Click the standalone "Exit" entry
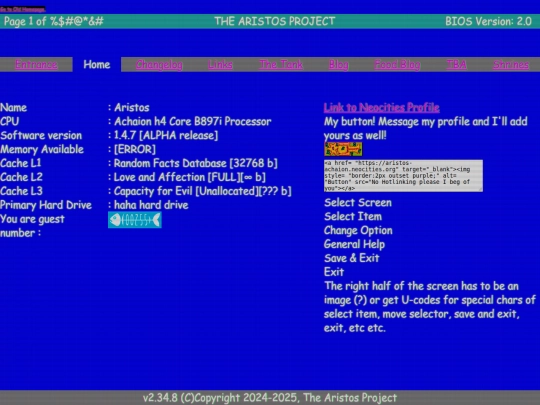Viewport: 540px width, 405px height. (x=334, y=272)
